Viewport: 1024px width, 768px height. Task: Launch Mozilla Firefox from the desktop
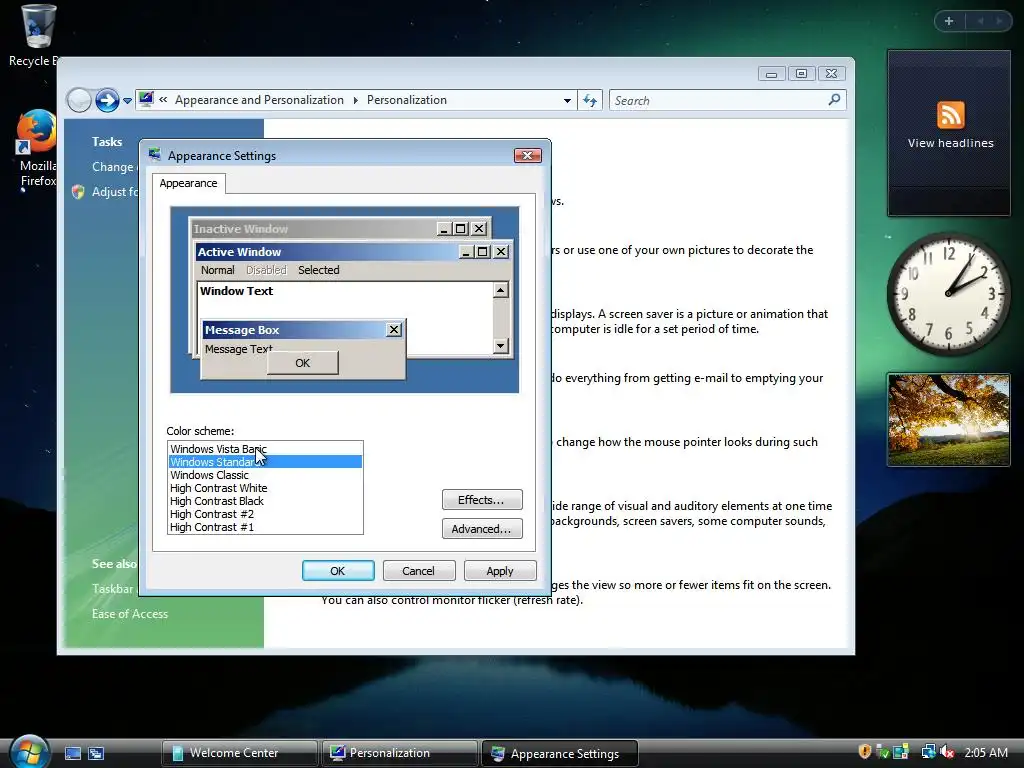click(x=37, y=149)
